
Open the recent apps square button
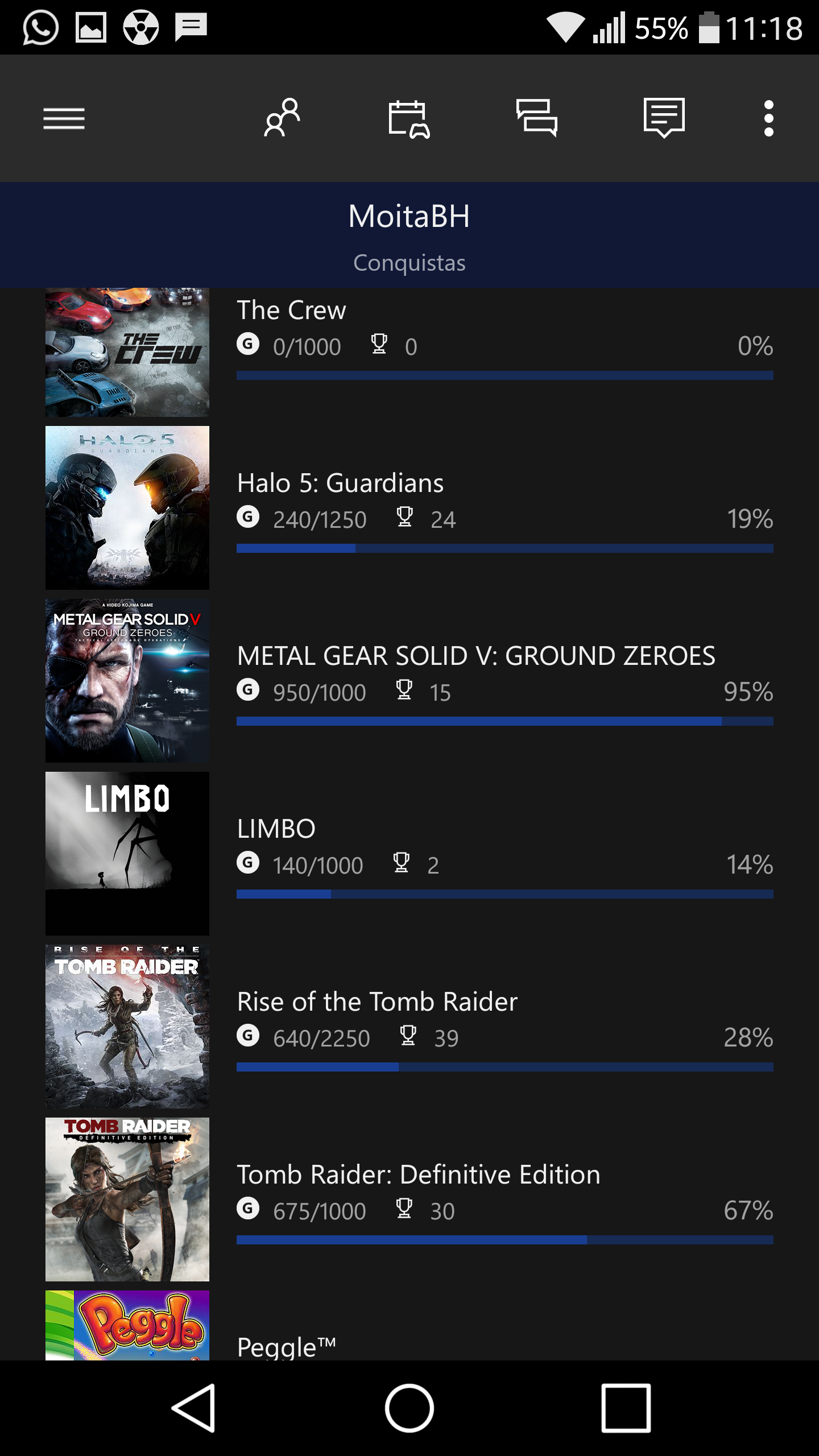point(626,1408)
